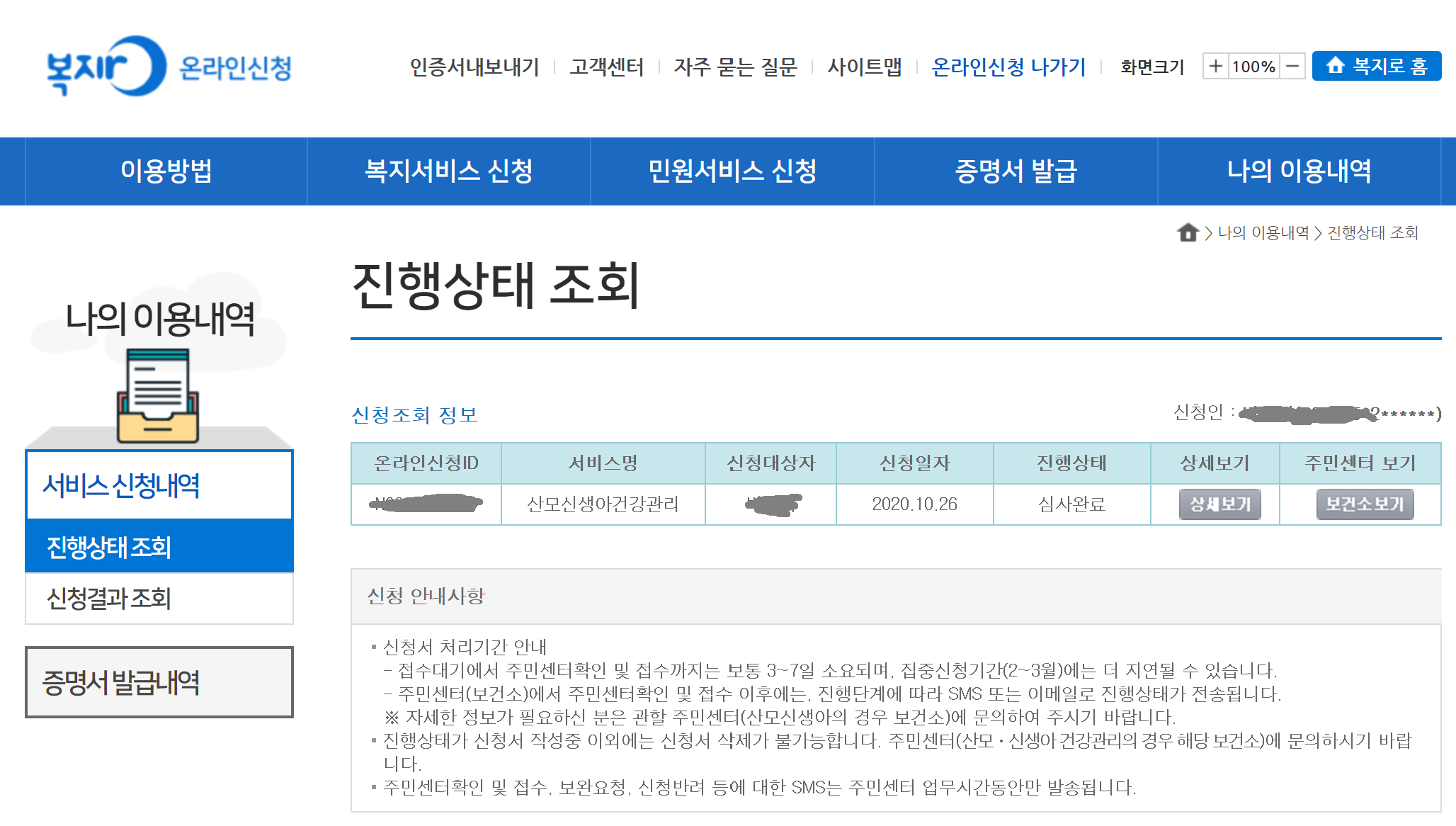The height and width of the screenshot is (826, 1456).
Task: Click 보건소보기 button in table row
Action: [1364, 504]
